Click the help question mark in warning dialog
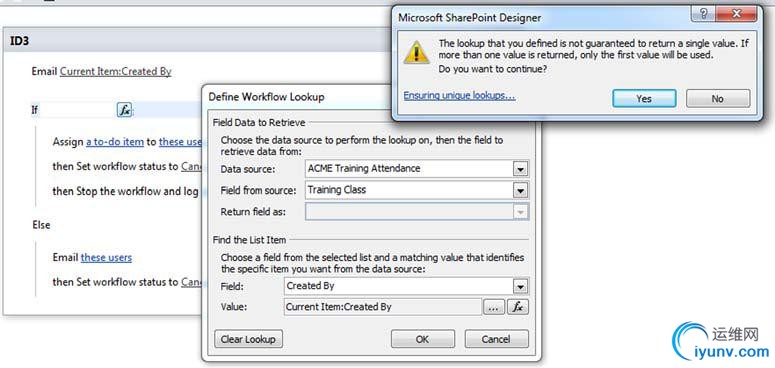This screenshot has height=368, width=775. click(x=704, y=14)
